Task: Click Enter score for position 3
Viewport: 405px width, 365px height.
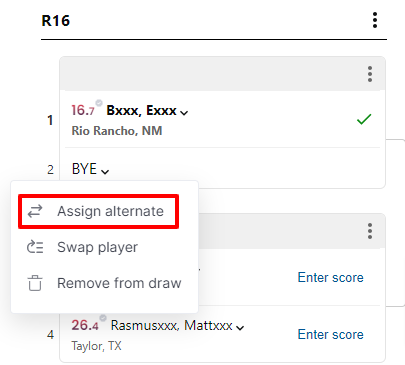Action: pyautogui.click(x=330, y=277)
